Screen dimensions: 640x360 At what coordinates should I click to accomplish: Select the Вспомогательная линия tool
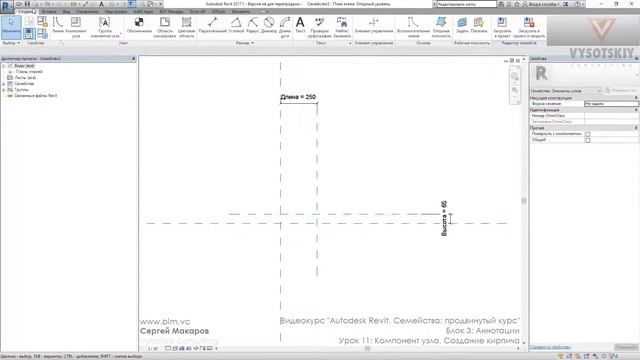coord(413,27)
